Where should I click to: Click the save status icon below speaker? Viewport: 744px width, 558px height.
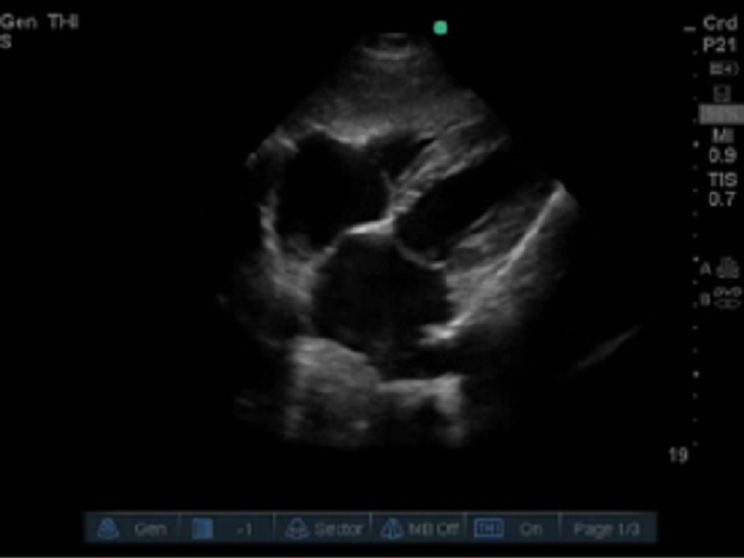pyautogui.click(x=721, y=93)
